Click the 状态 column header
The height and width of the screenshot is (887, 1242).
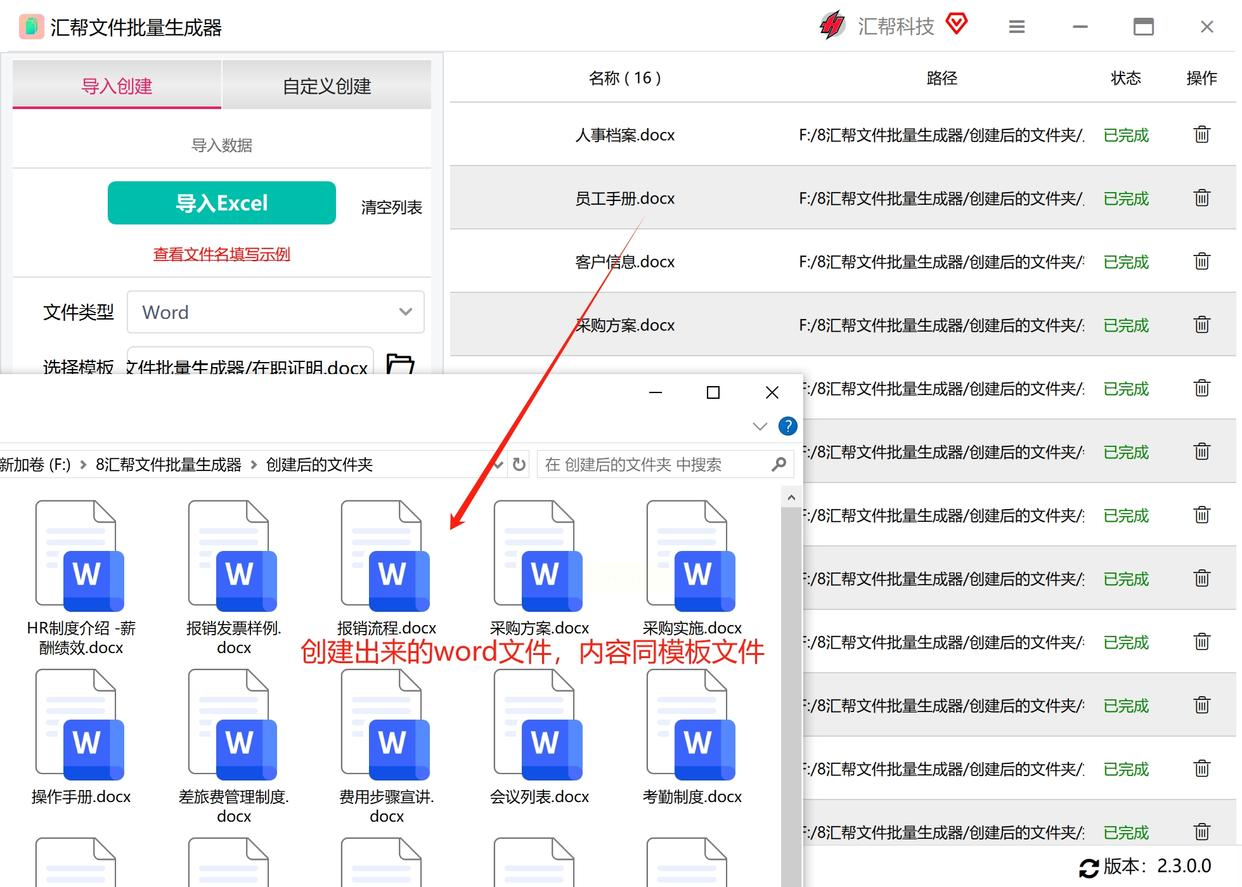coord(1126,78)
